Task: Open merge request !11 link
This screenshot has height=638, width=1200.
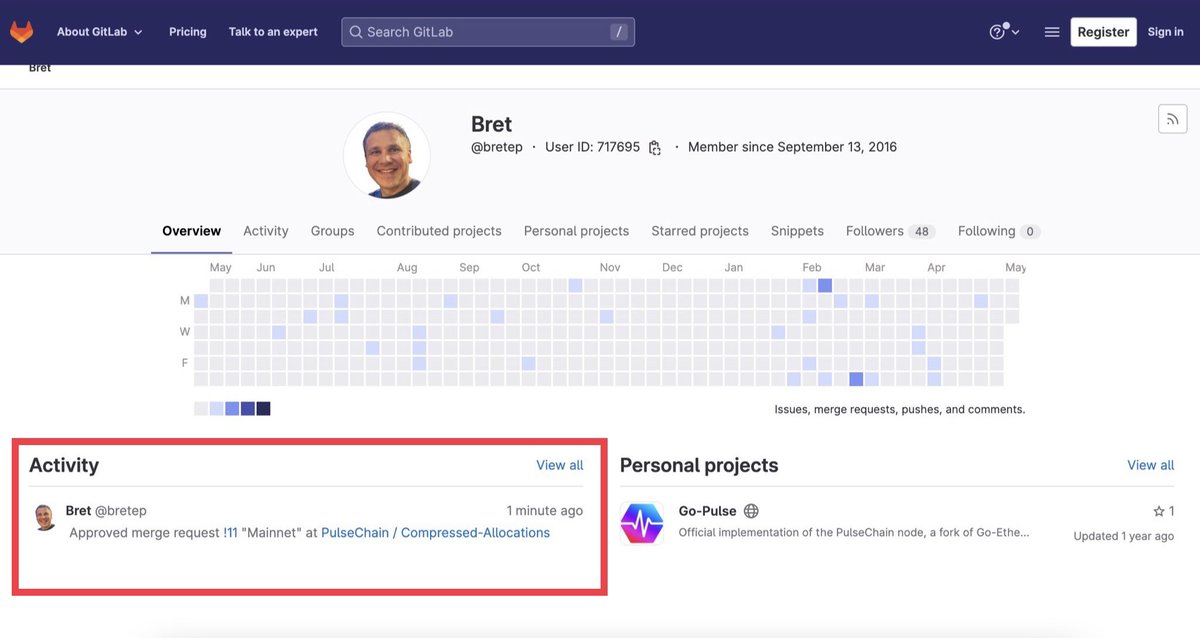Action: [x=230, y=533]
